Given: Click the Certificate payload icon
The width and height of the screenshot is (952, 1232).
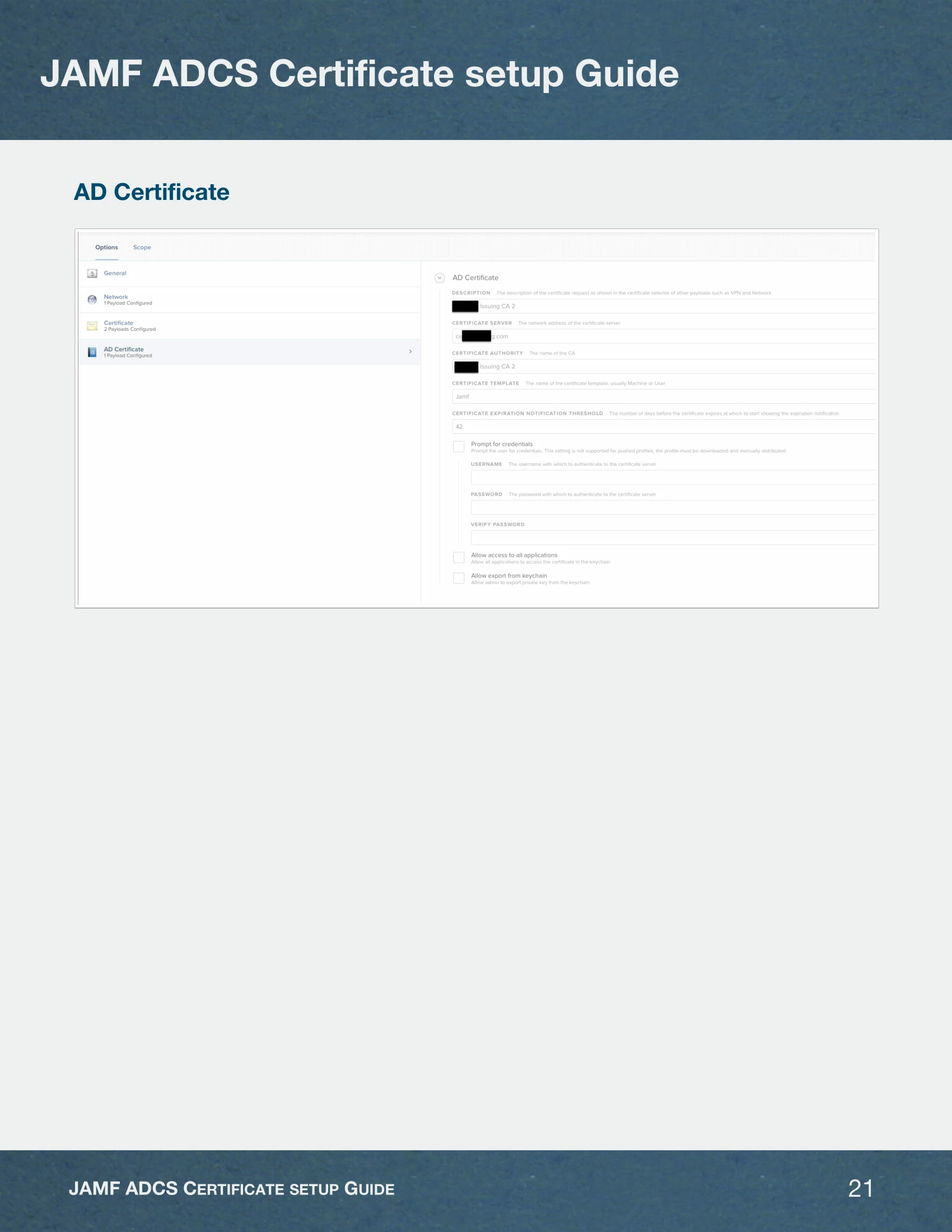Looking at the screenshot, I should point(92,326).
